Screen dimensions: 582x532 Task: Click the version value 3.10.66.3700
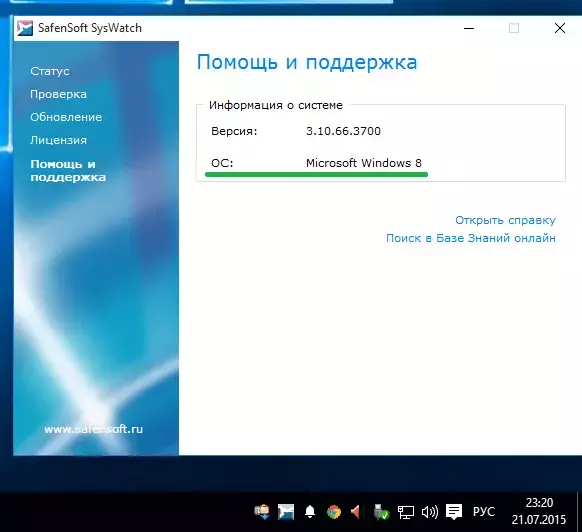pyautogui.click(x=343, y=131)
